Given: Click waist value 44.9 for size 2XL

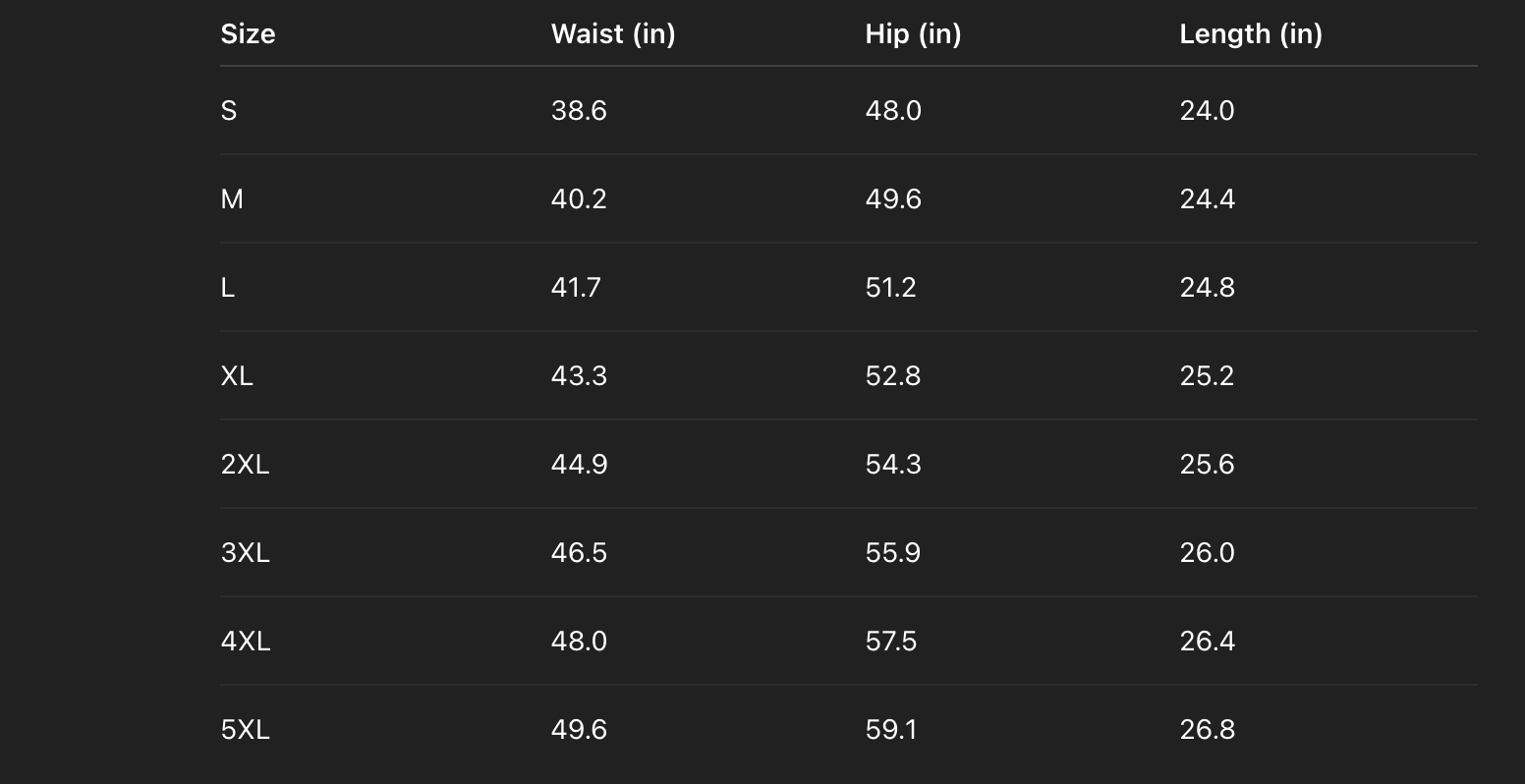Looking at the screenshot, I should 579,465.
